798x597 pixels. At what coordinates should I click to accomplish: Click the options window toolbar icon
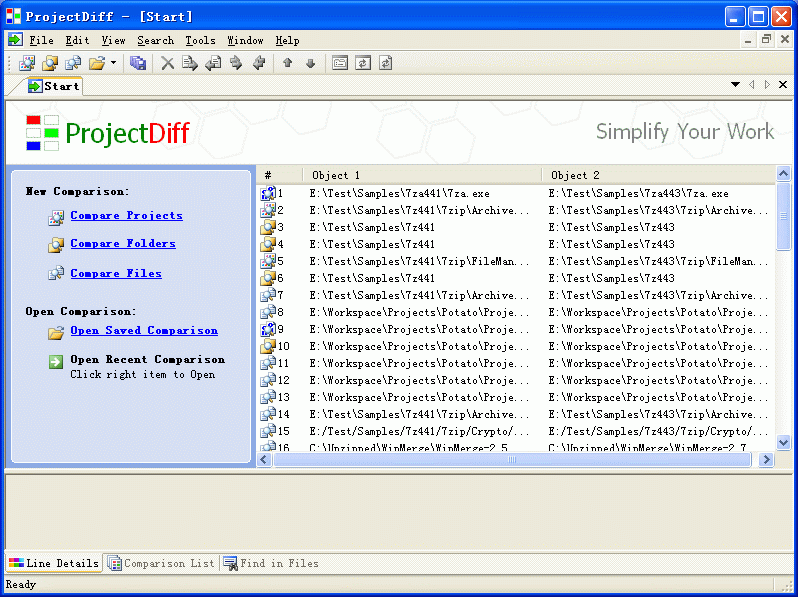click(x=339, y=63)
